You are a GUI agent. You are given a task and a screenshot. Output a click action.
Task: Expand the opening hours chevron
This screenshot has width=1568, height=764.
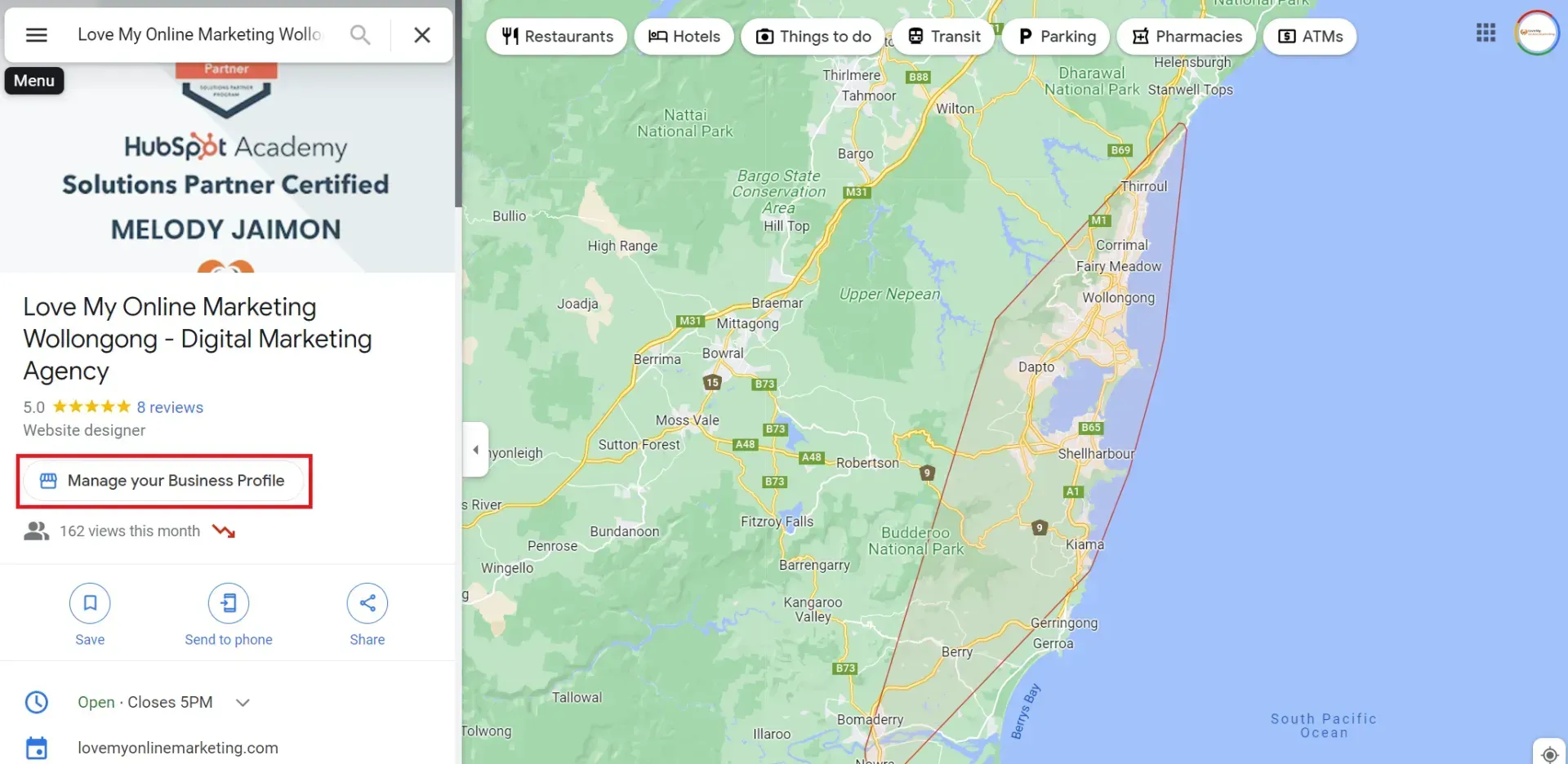click(243, 703)
